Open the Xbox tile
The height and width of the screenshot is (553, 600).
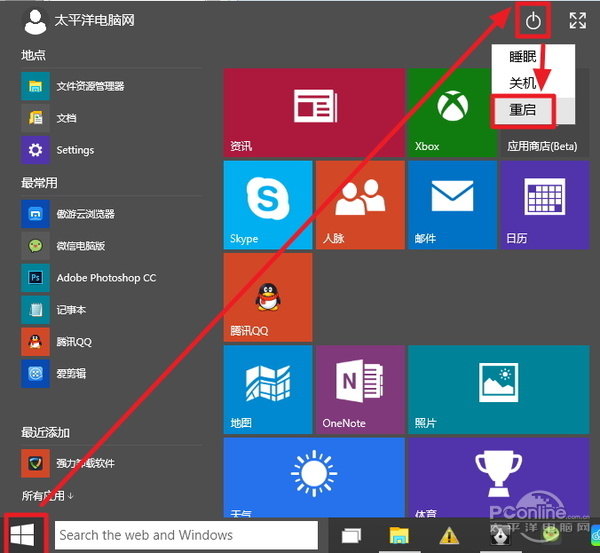(452, 113)
